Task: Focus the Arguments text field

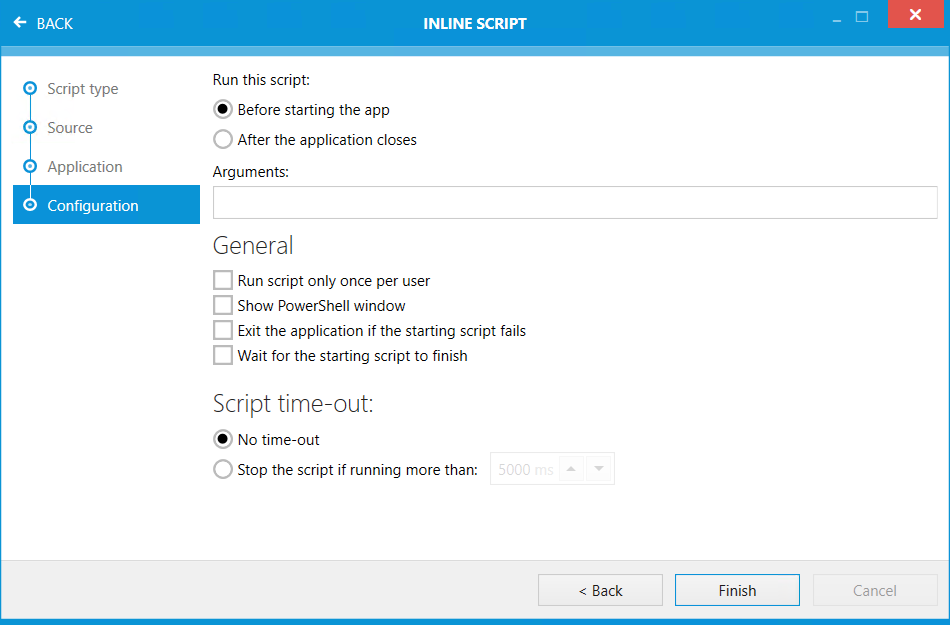Action: (574, 202)
